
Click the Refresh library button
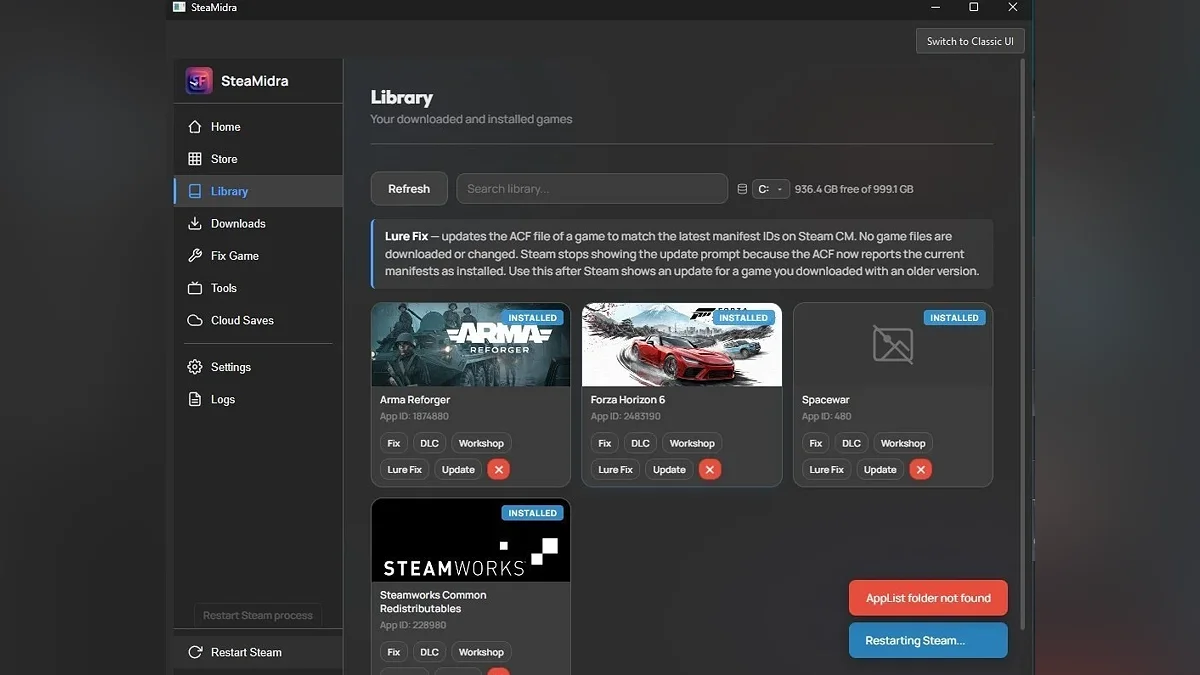pos(409,189)
